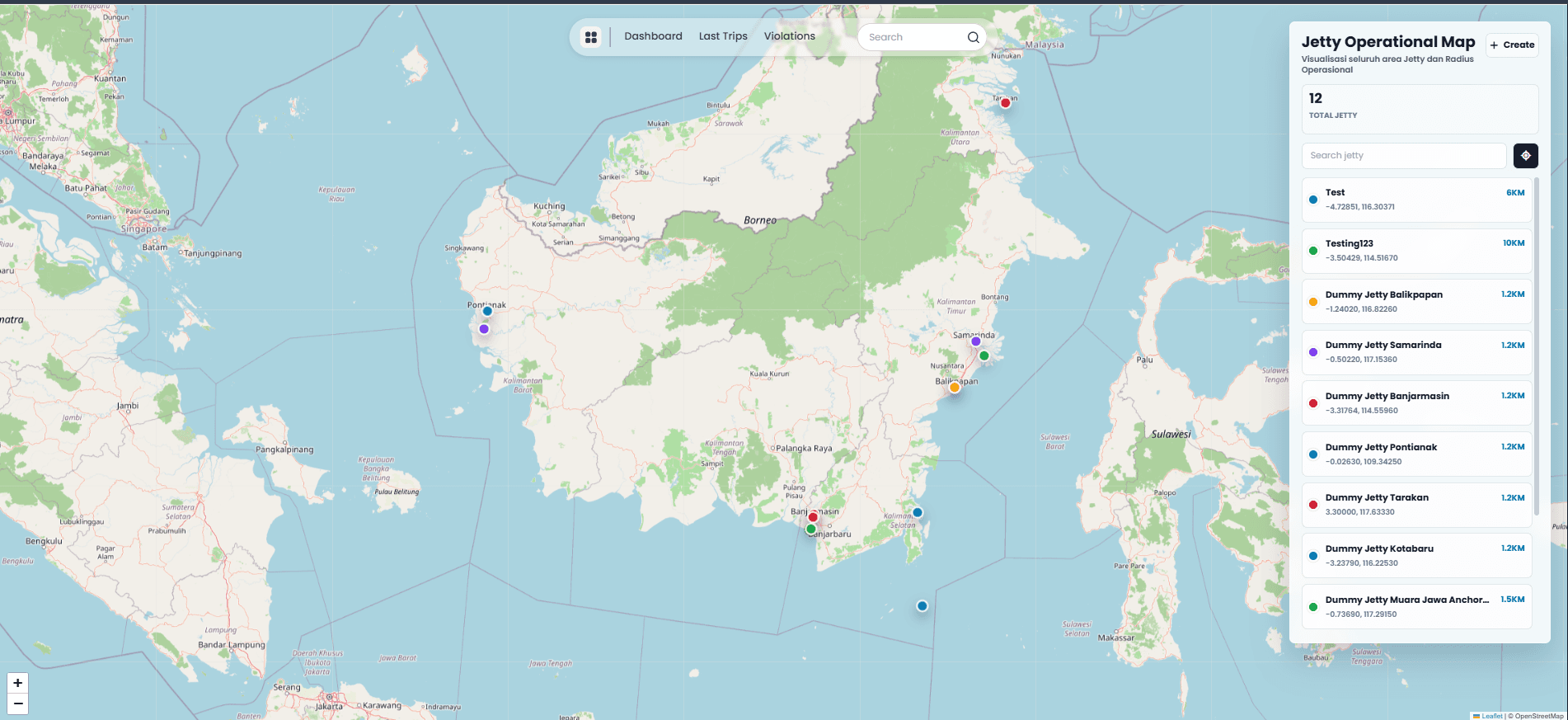Click the Create jetty button
Image resolution: width=1568 pixels, height=720 pixels.
click(1512, 45)
